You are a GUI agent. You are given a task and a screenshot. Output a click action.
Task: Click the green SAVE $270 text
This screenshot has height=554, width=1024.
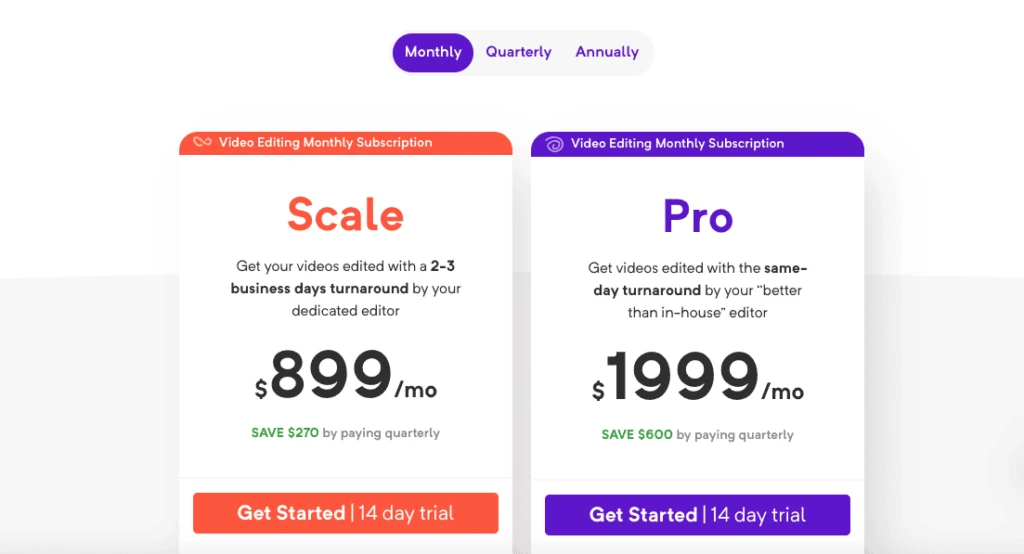point(285,433)
